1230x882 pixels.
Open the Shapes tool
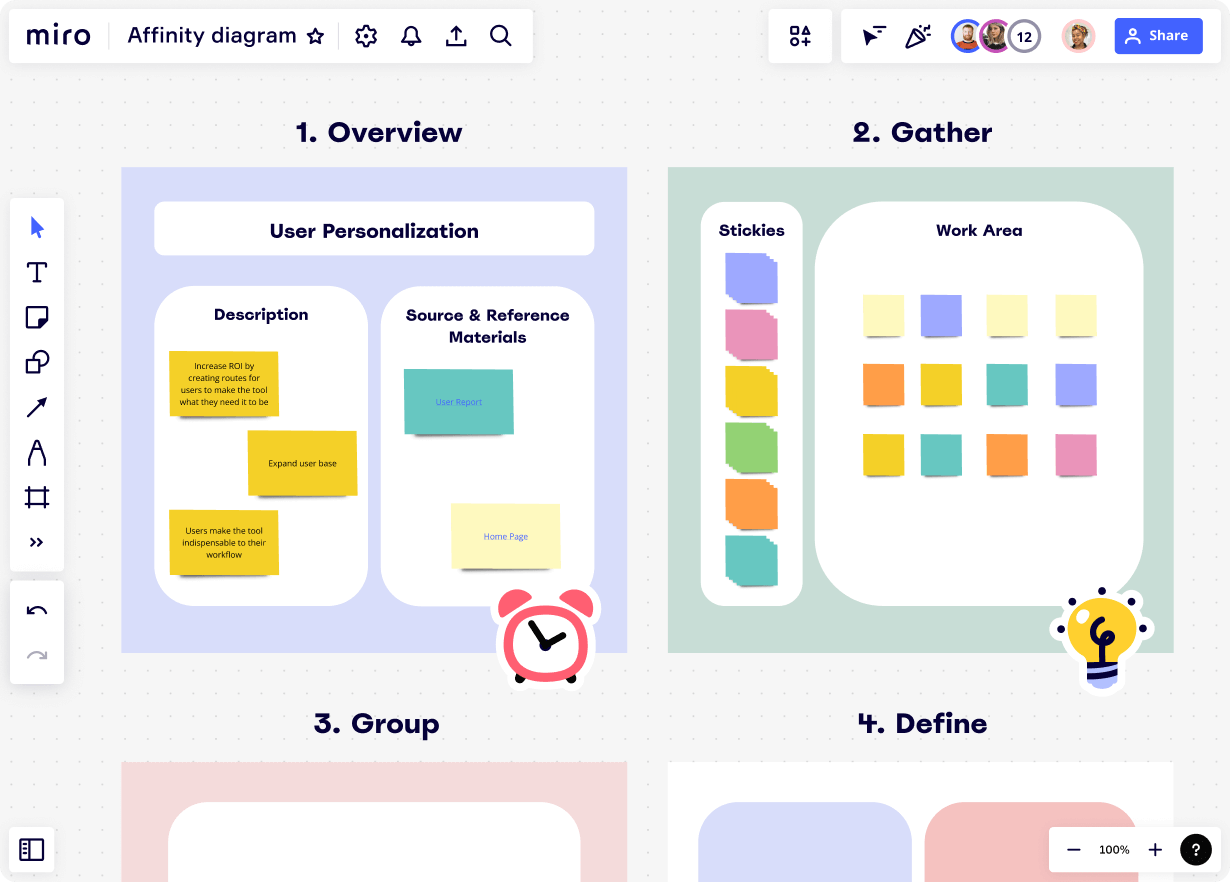(x=36, y=362)
